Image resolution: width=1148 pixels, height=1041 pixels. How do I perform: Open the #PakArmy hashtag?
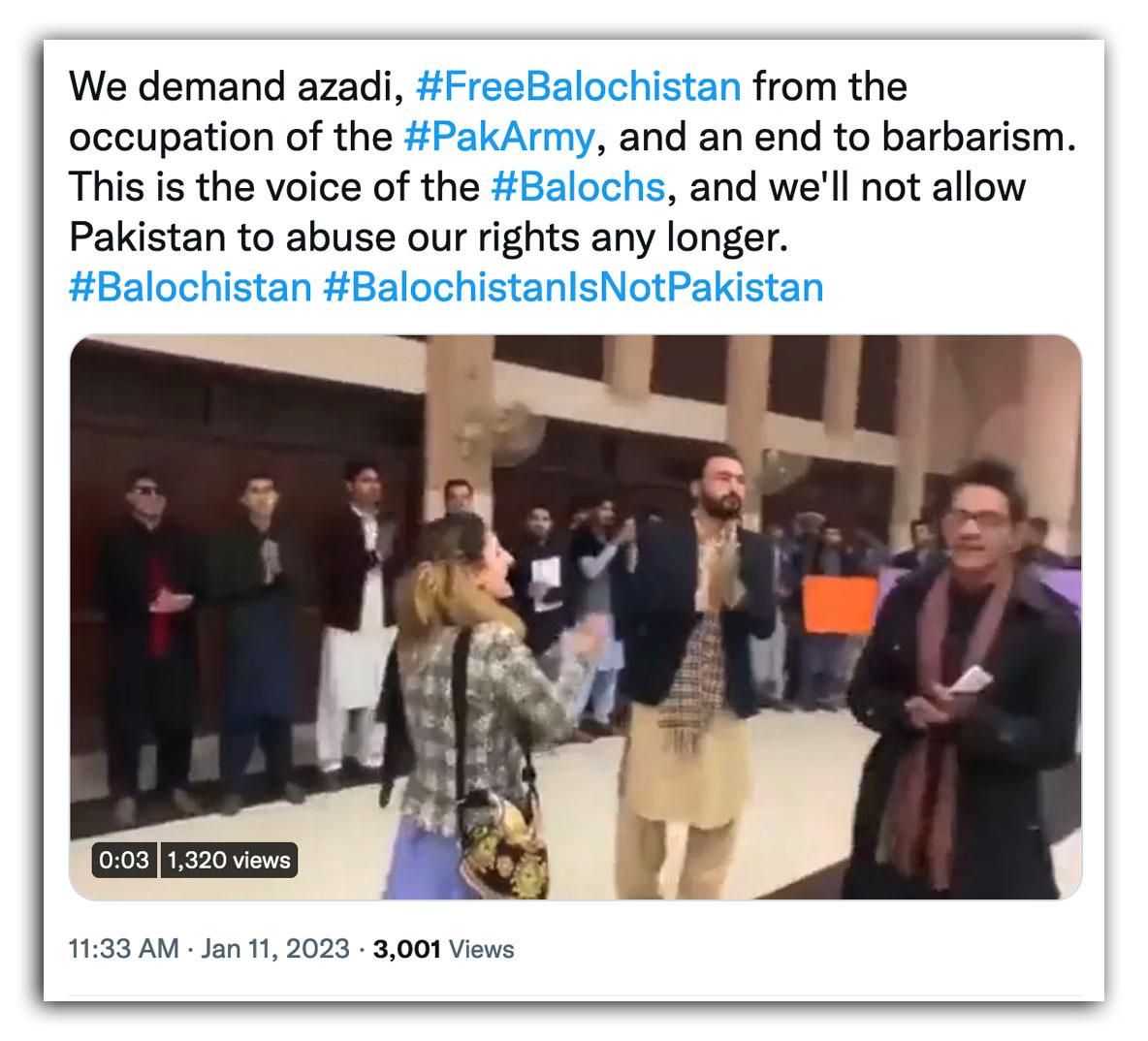[x=500, y=137]
